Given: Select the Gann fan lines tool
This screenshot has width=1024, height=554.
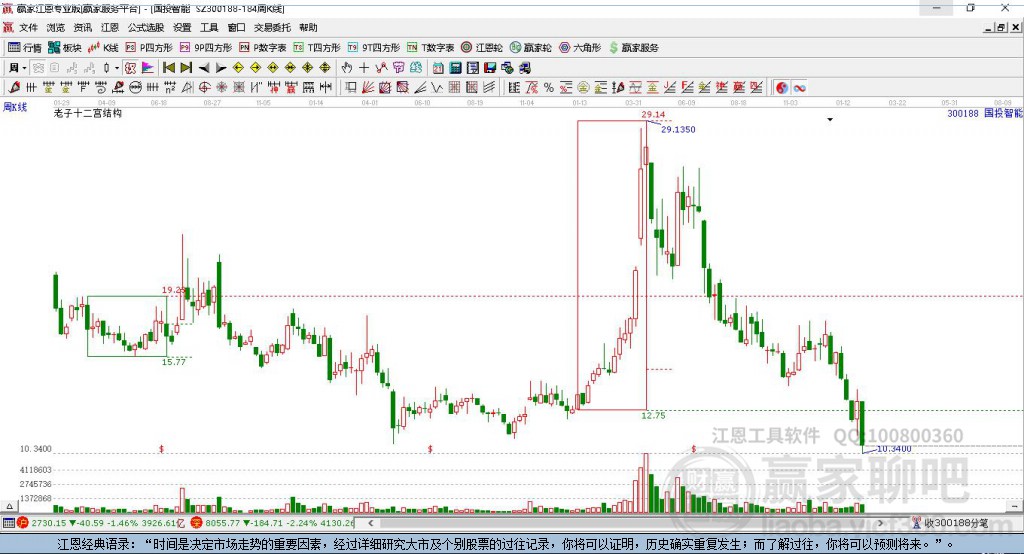Looking at the screenshot, I should click(368, 87).
